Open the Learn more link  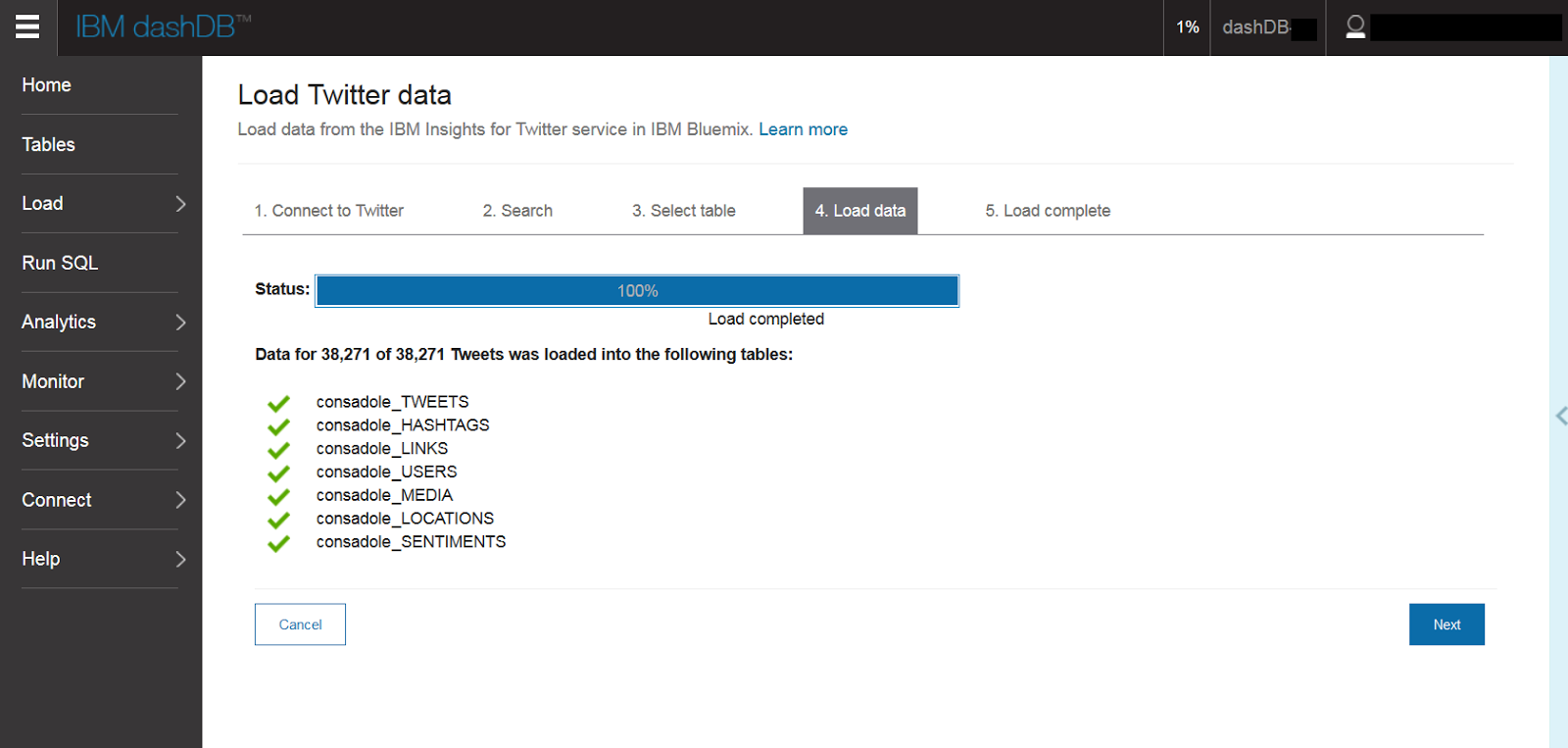(803, 129)
